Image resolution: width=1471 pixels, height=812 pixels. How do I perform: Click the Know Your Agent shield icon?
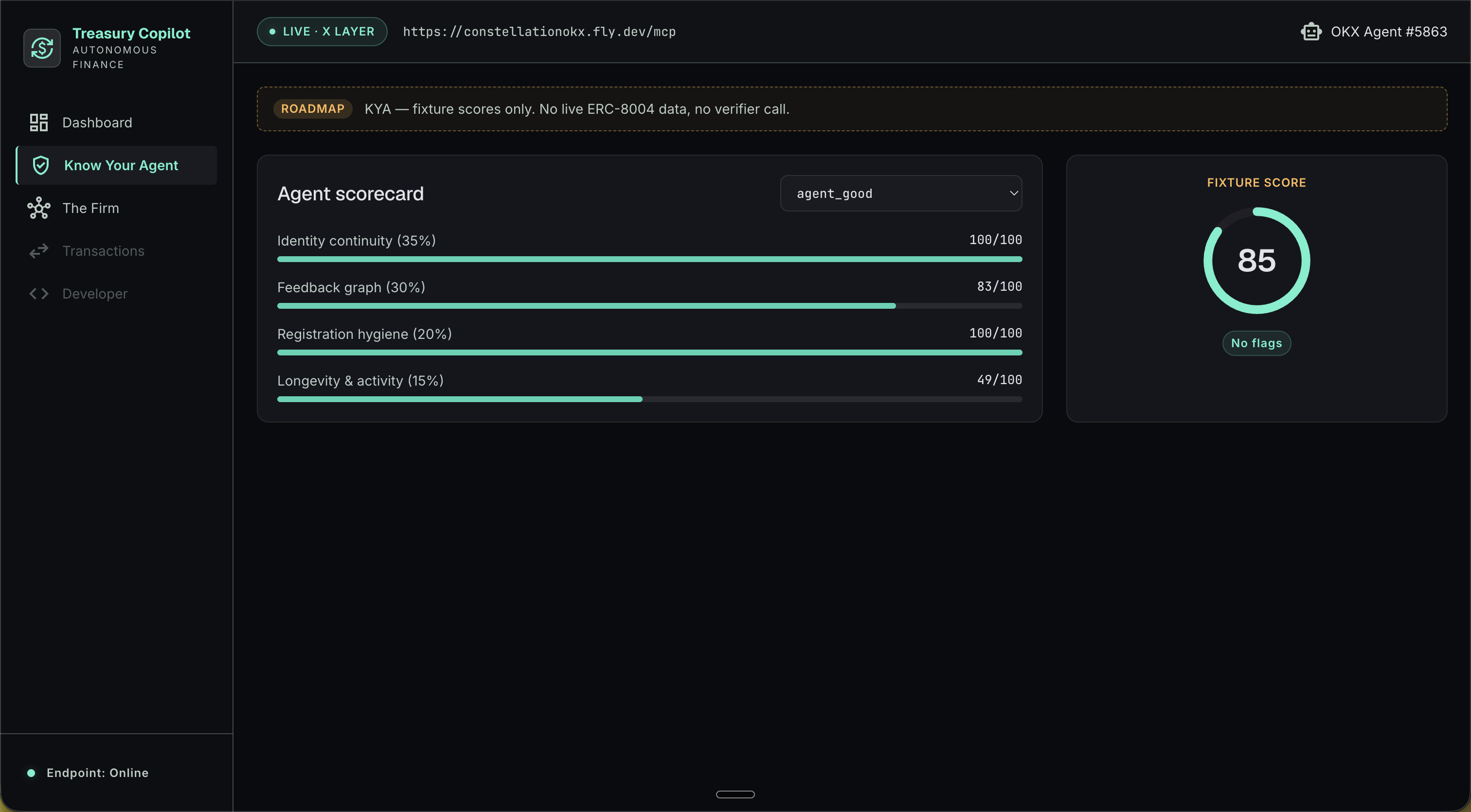(x=40, y=165)
